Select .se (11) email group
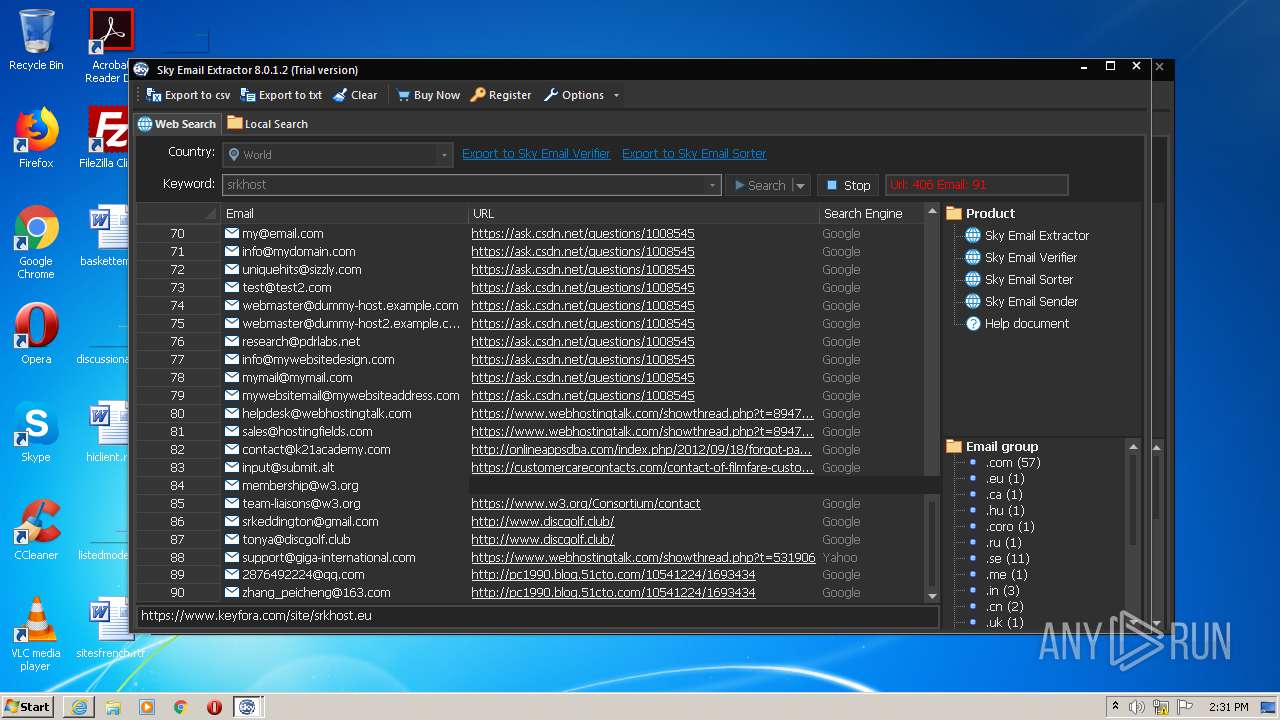This screenshot has height=720, width=1280. (x=1008, y=558)
